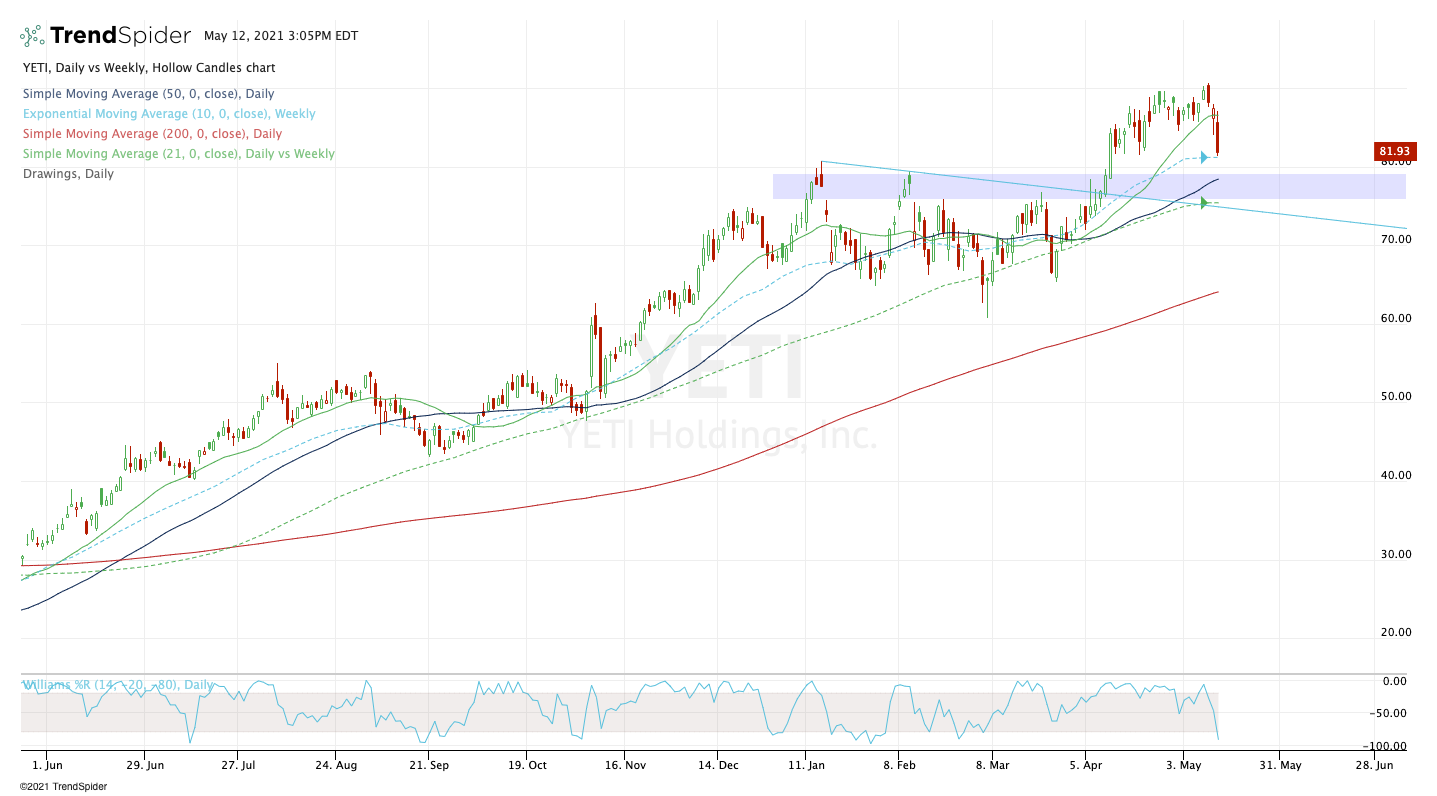This screenshot has width=1437, height=796.
Task: Select the Simple Moving Average (200, 0, close) legend
Action: coord(151,134)
